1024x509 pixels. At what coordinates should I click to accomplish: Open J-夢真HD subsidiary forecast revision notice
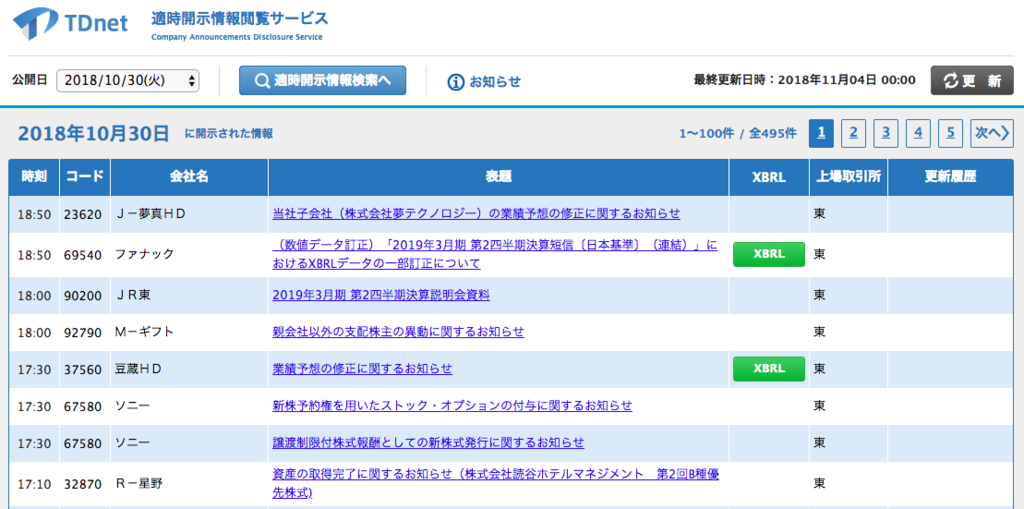476,214
